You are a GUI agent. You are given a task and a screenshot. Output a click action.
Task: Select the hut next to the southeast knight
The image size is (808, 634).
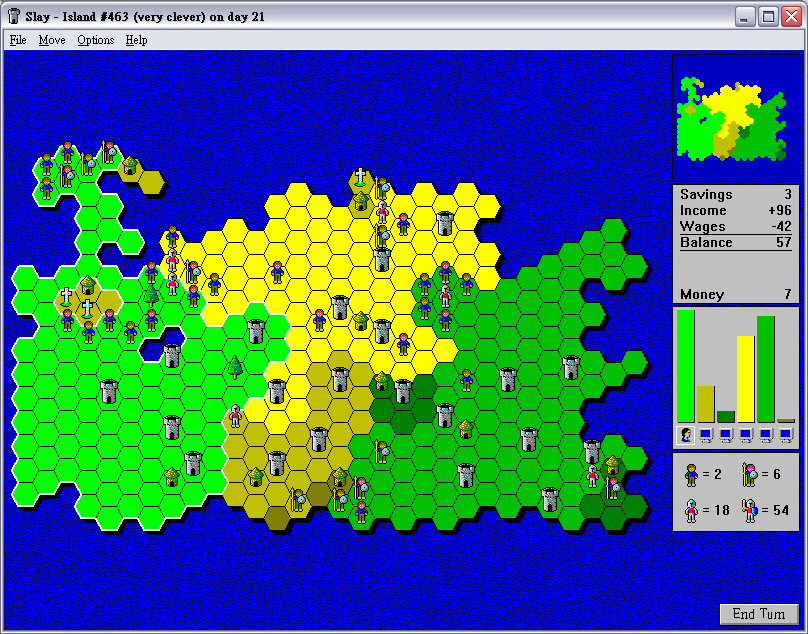click(613, 465)
